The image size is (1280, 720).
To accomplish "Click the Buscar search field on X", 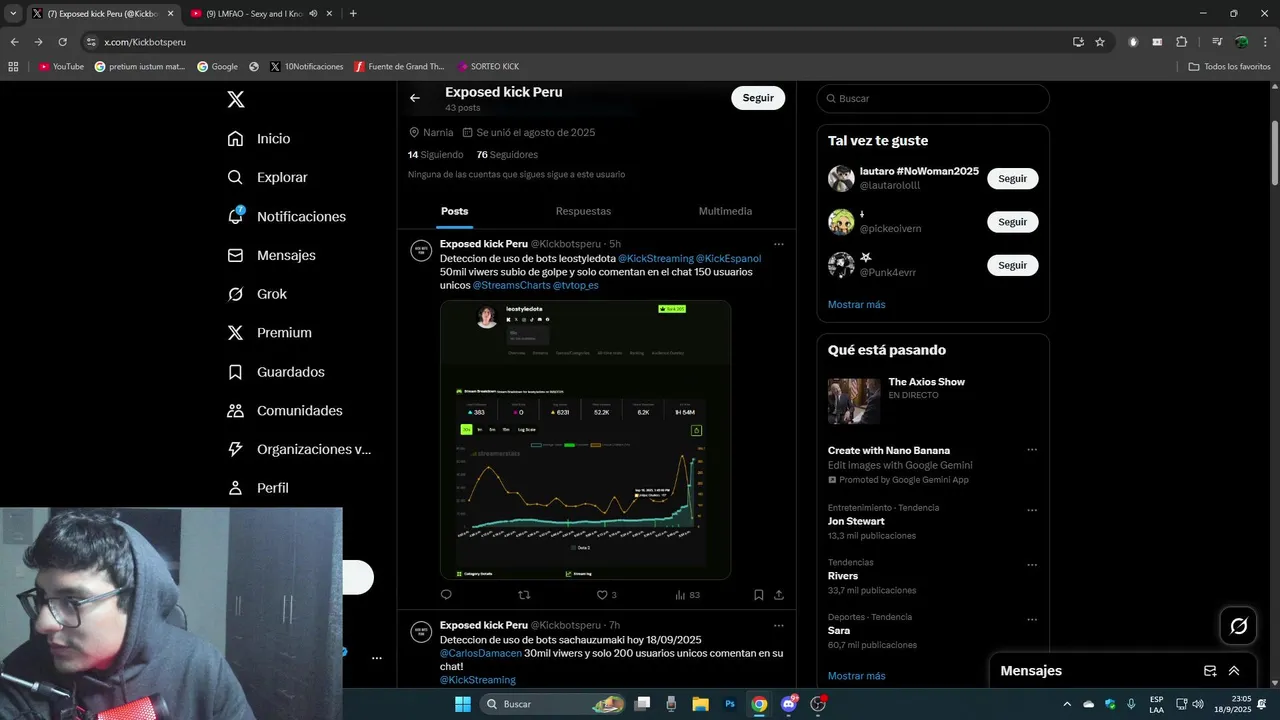I will point(933,98).
